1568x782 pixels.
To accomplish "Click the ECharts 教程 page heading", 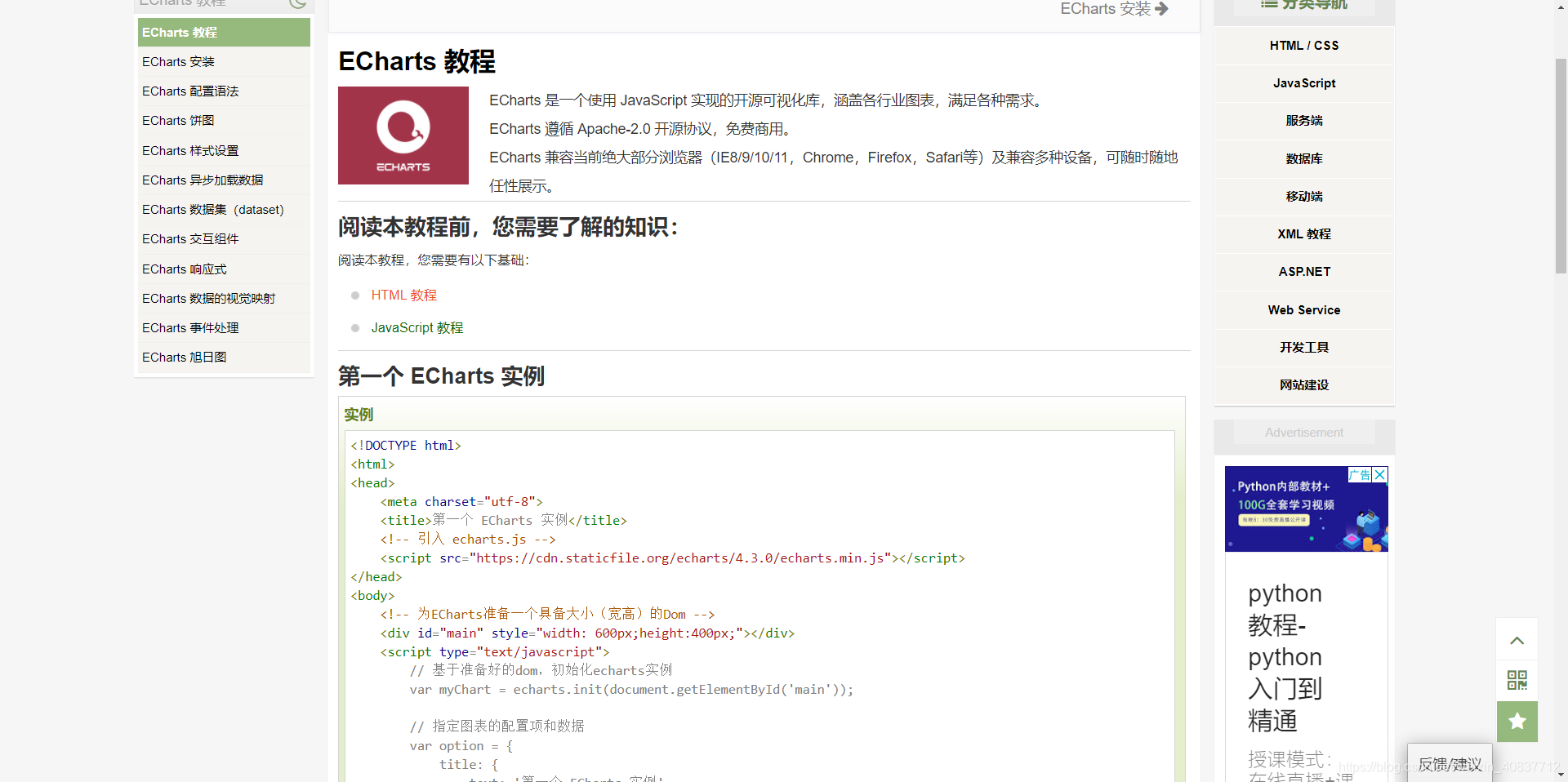I will [416, 61].
